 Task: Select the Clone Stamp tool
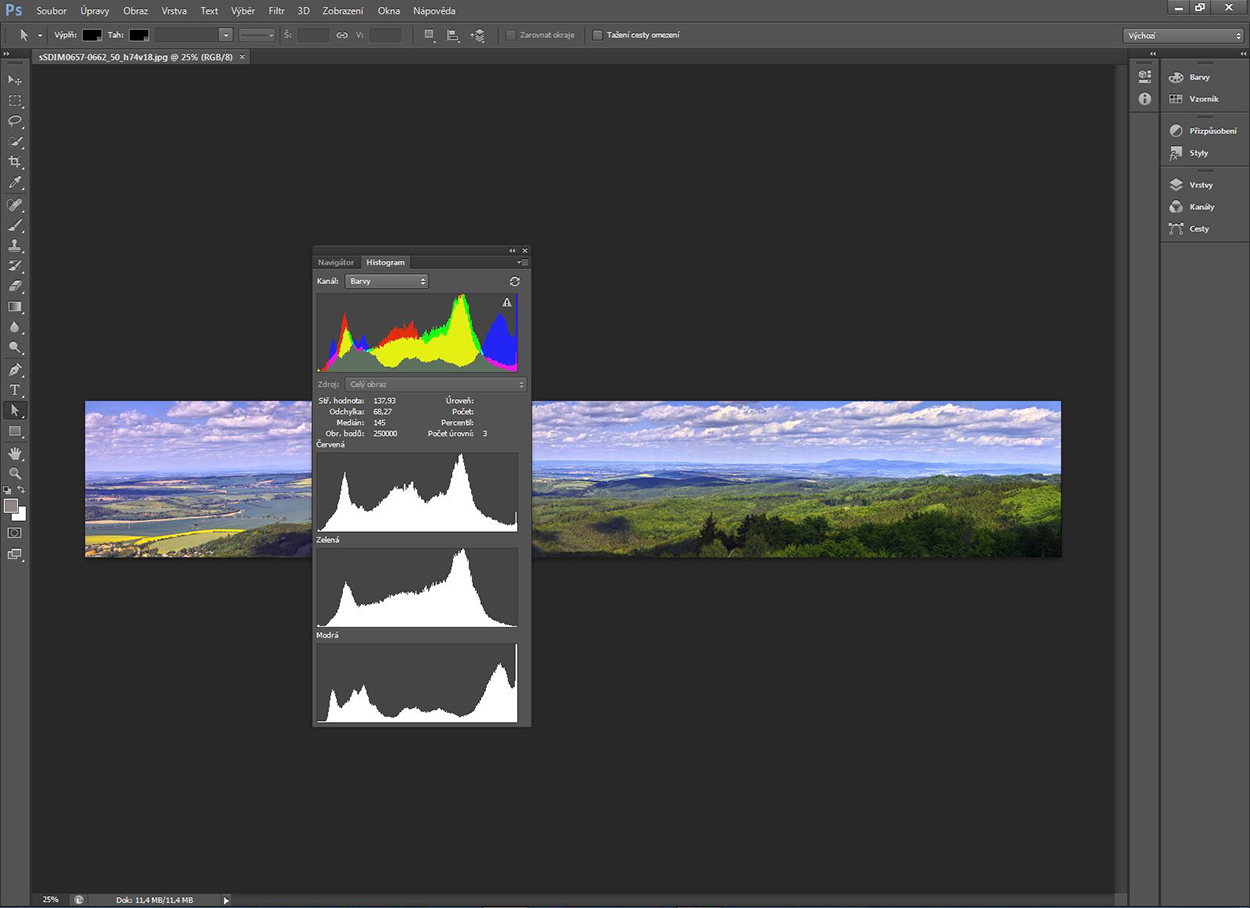click(15, 245)
